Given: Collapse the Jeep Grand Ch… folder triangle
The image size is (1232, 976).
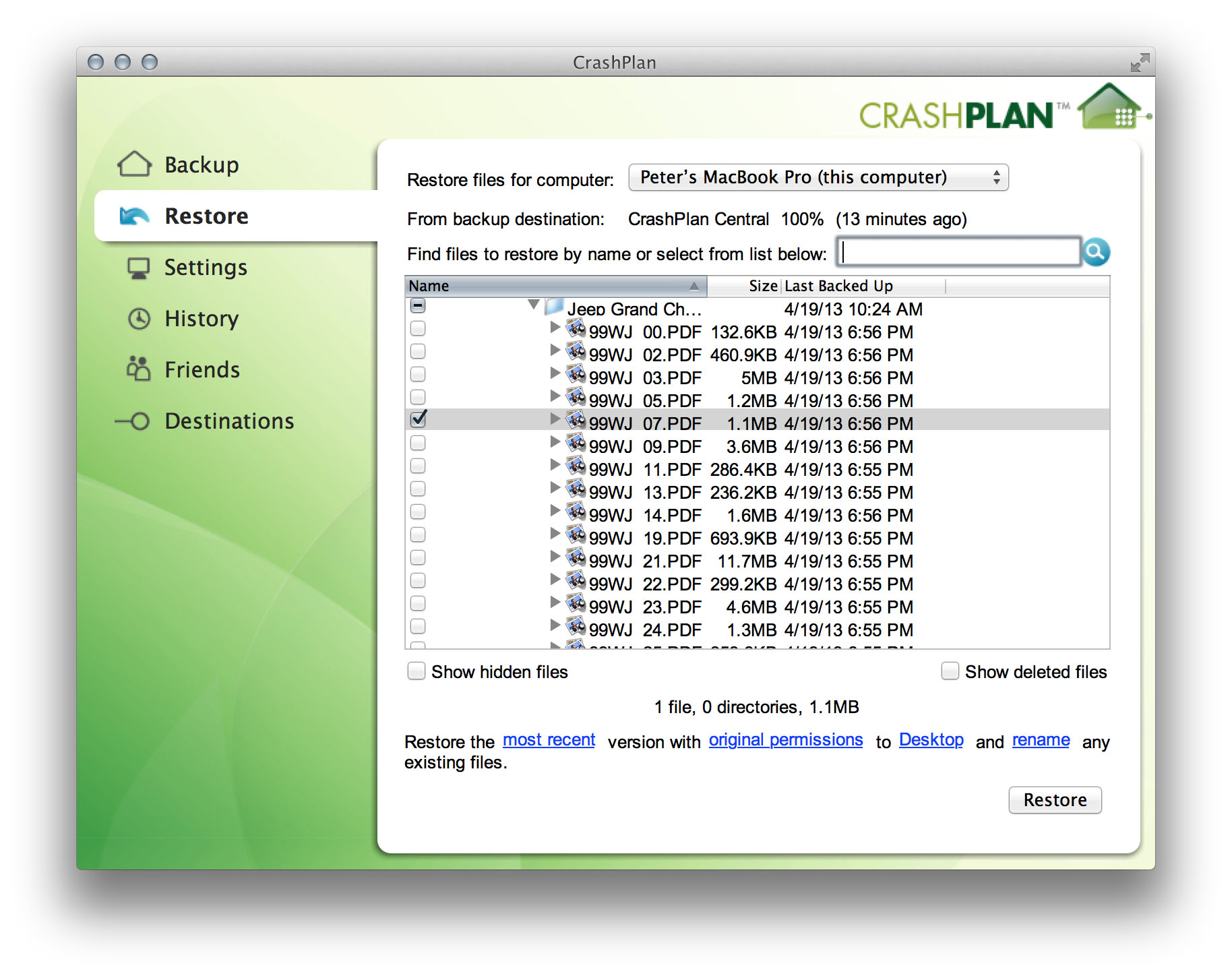Looking at the screenshot, I should click(534, 305).
